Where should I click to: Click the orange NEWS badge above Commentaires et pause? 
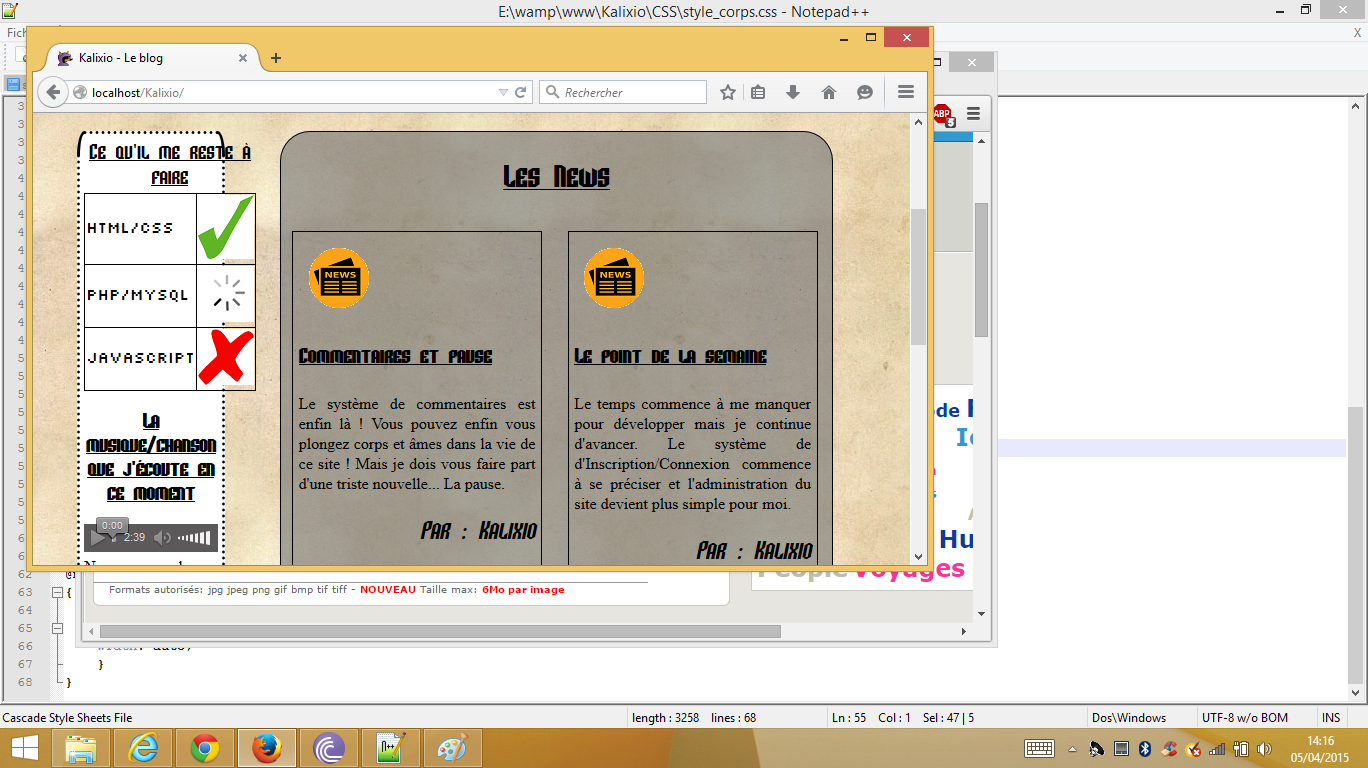click(x=339, y=278)
